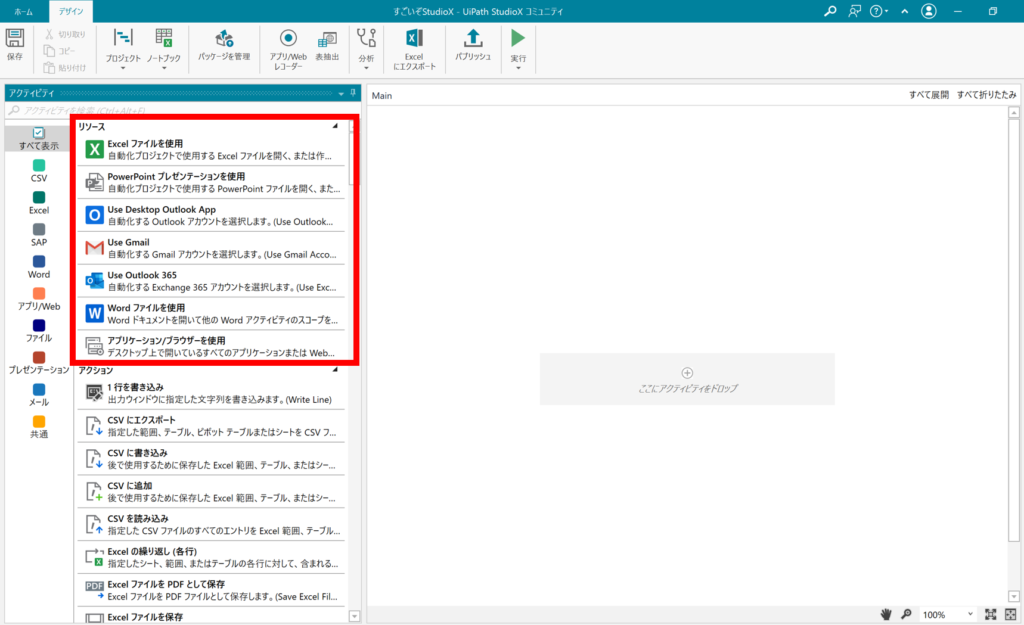Open the feedback icon in the title bar

click(854, 11)
